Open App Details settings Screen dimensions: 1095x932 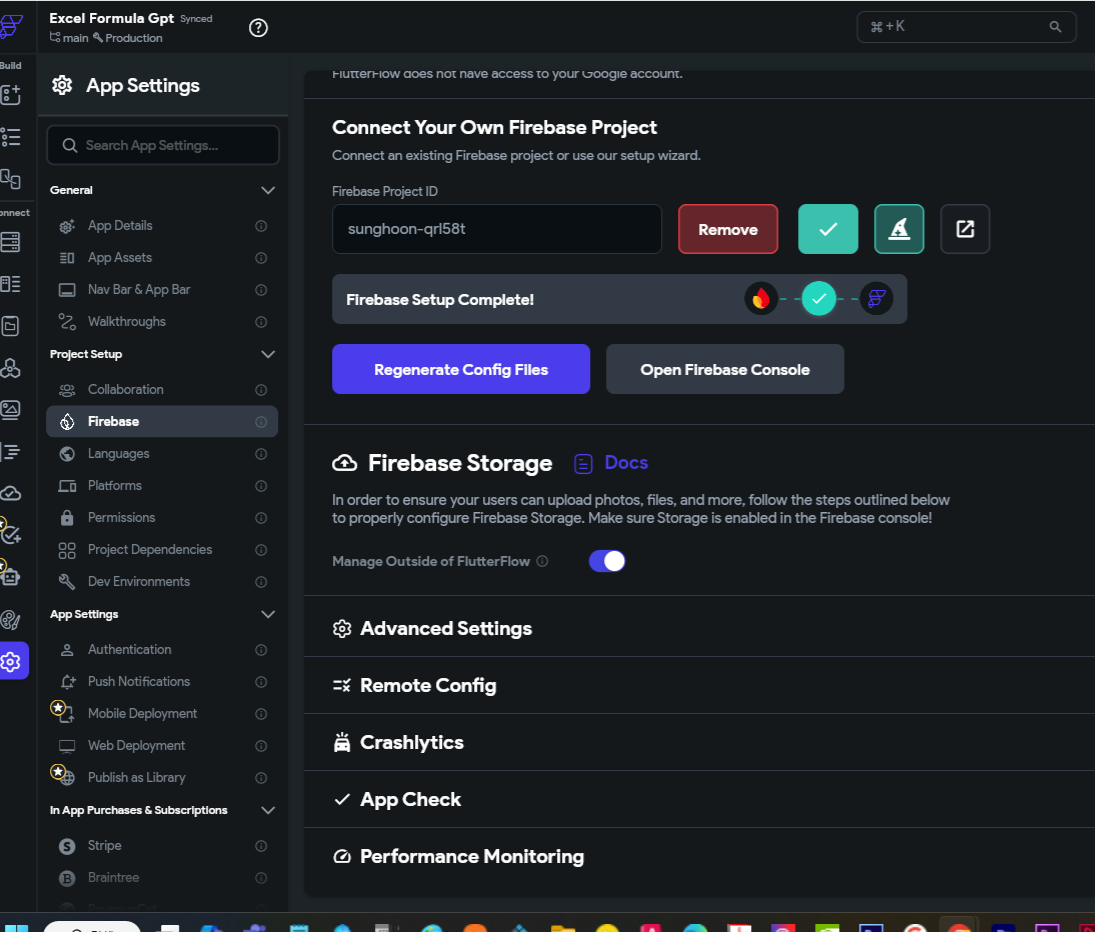[162, 225]
